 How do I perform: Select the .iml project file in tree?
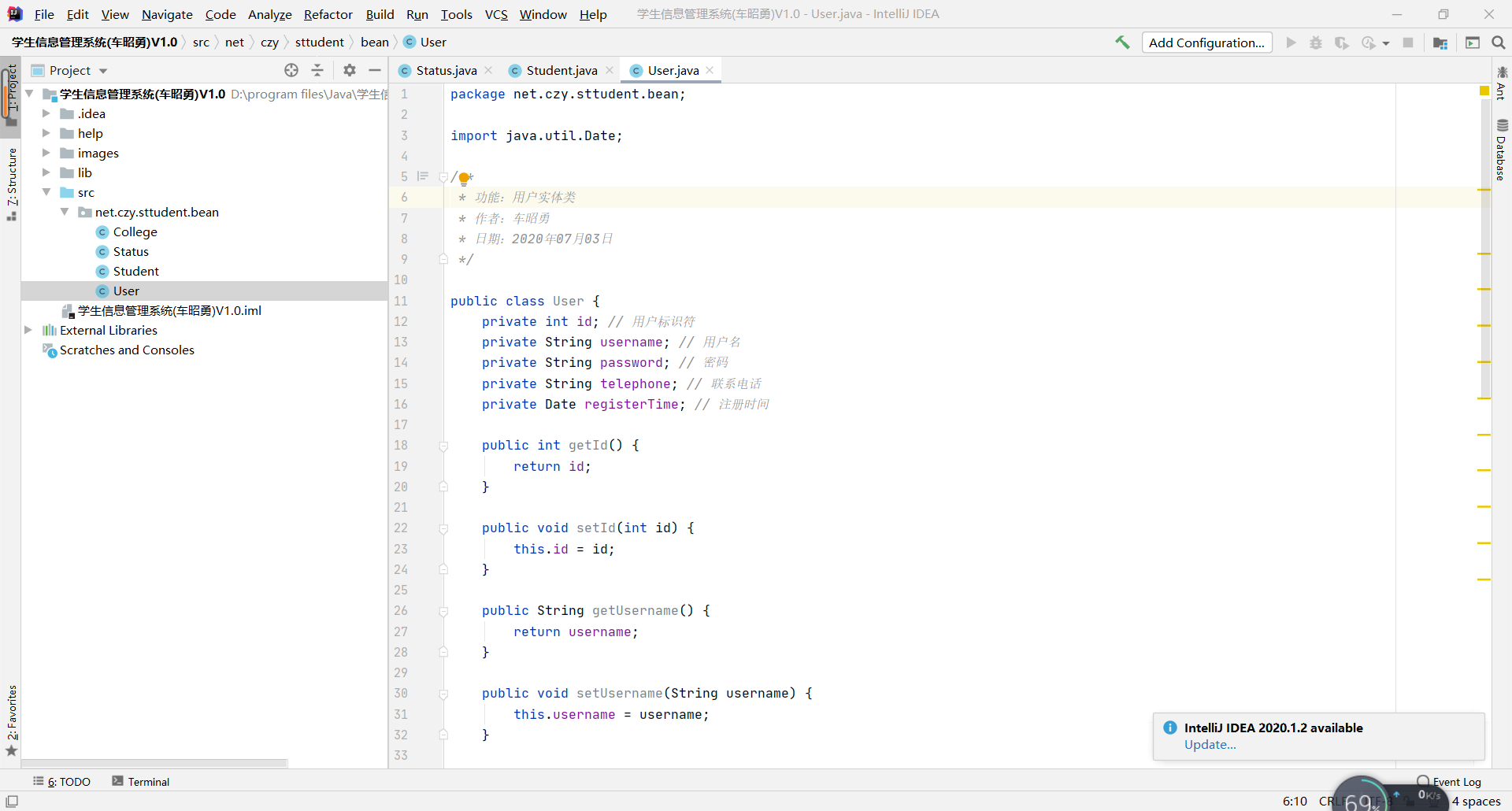[169, 310]
